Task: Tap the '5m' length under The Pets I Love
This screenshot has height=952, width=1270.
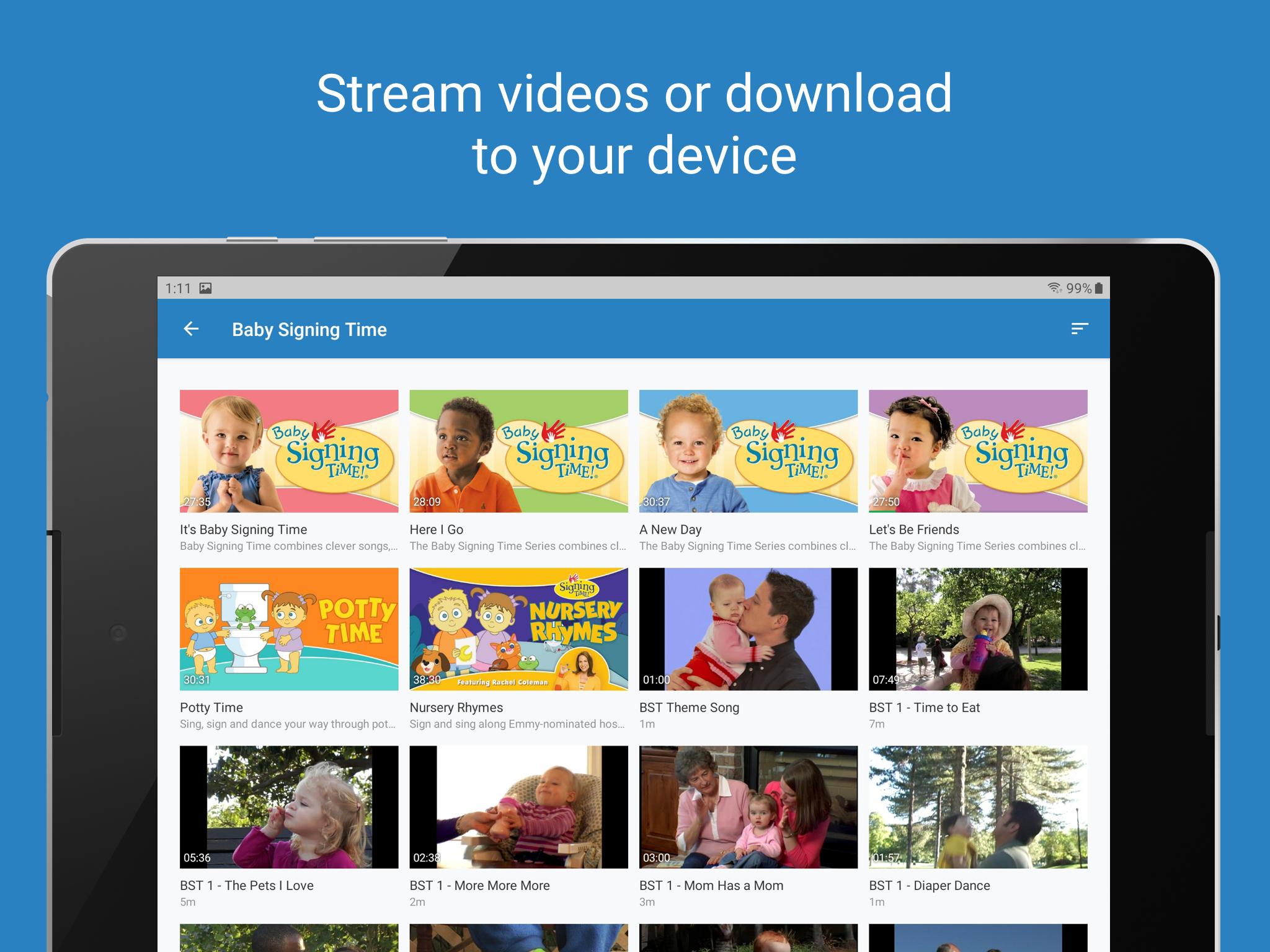Action: [x=188, y=902]
